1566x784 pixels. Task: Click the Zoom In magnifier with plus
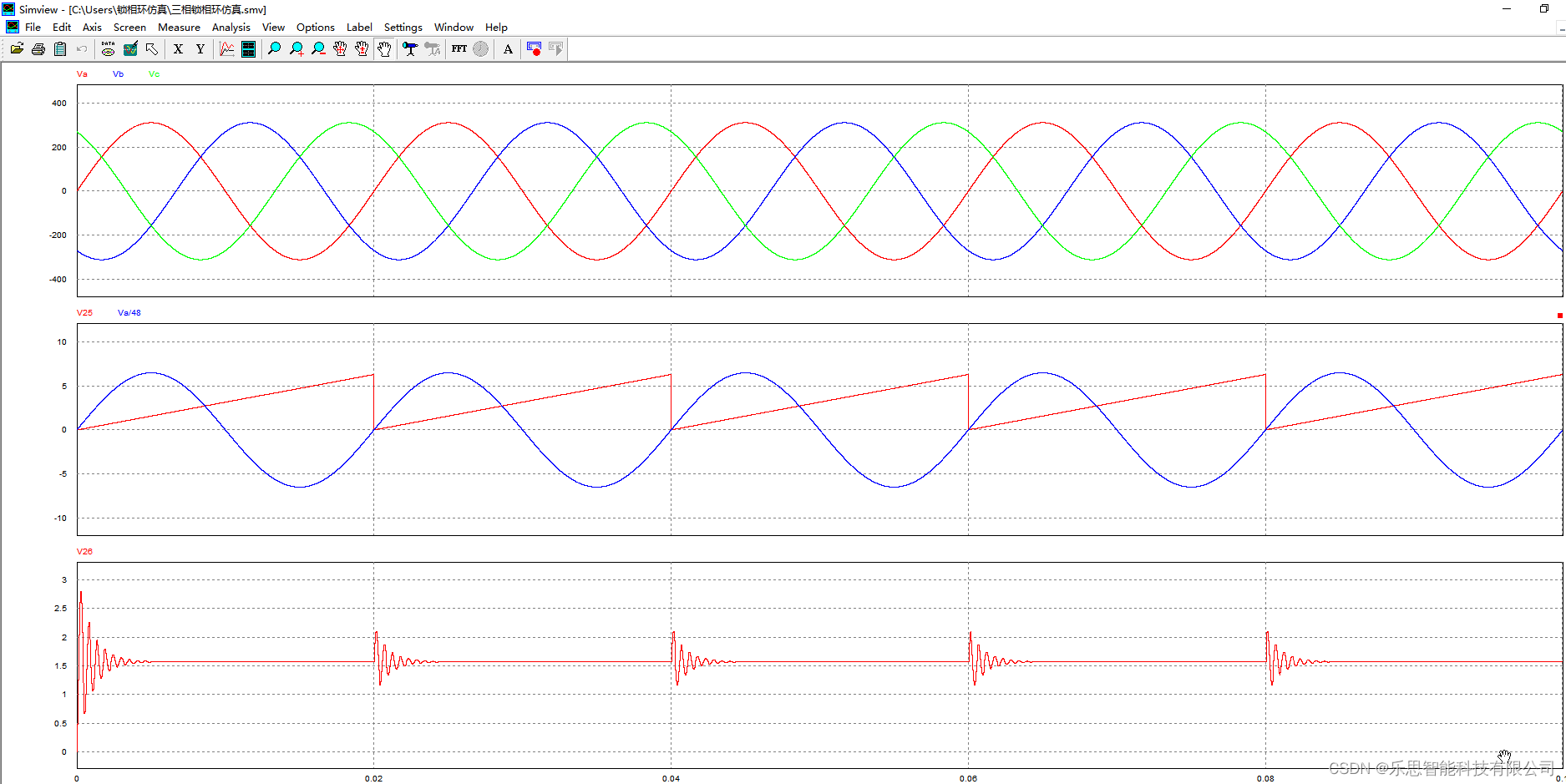click(x=296, y=49)
